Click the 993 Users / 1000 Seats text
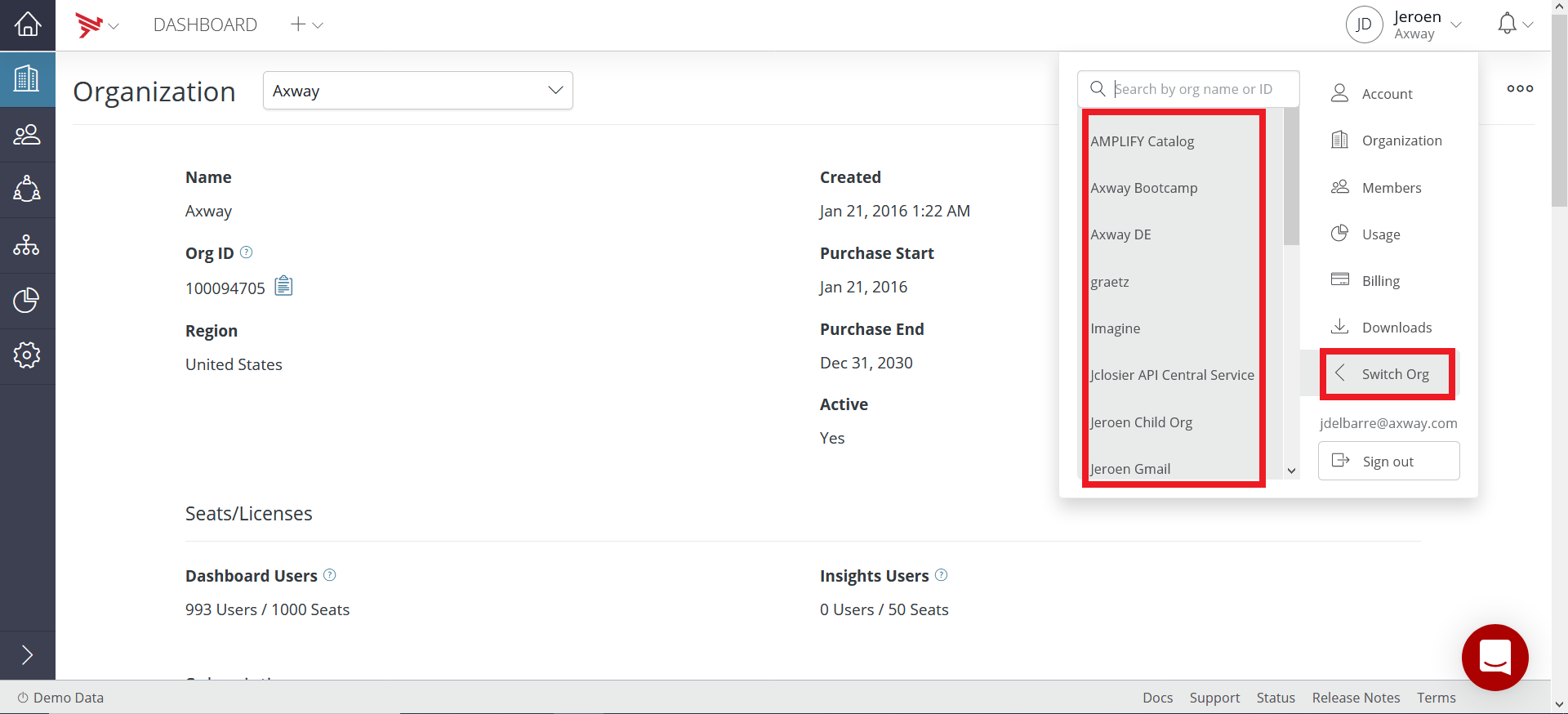This screenshot has width=1568, height=714. pyautogui.click(x=267, y=609)
